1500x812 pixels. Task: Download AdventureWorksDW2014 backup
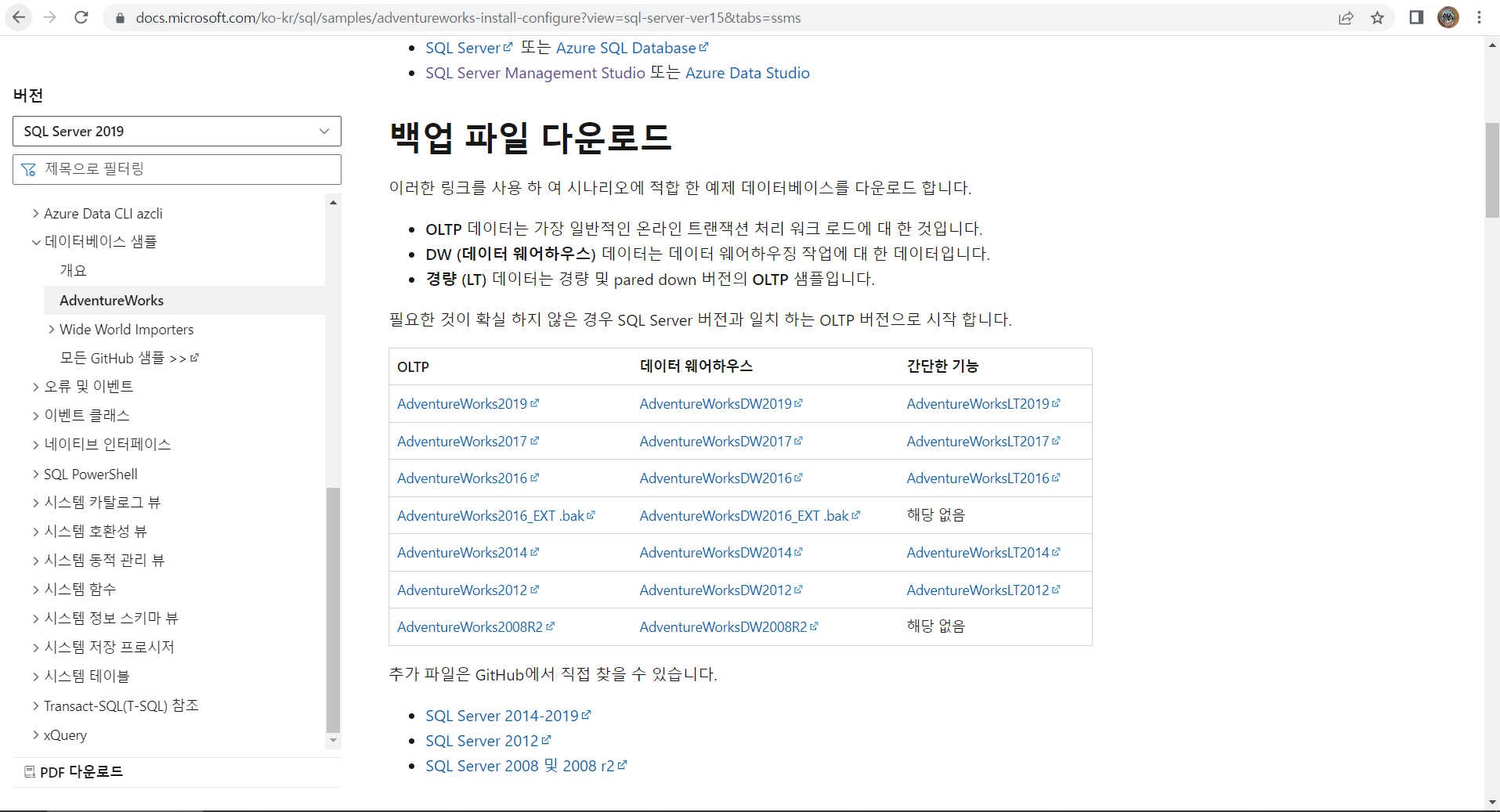[x=721, y=552]
